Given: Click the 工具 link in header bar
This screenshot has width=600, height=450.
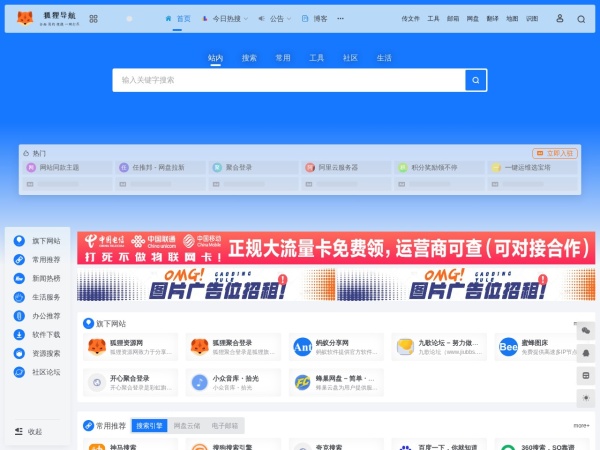Looking at the screenshot, I should [433, 18].
